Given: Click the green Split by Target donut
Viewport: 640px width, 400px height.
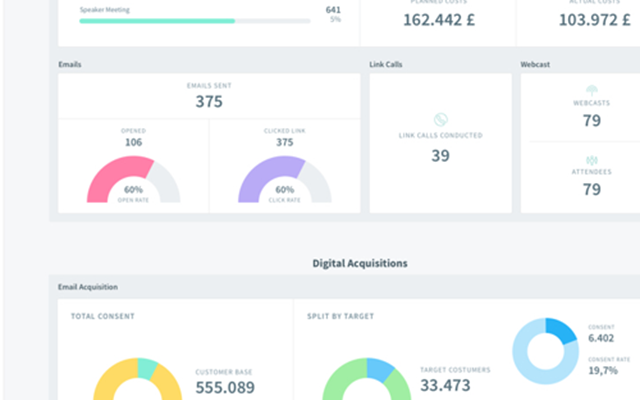Looking at the screenshot, I should click(x=367, y=379).
